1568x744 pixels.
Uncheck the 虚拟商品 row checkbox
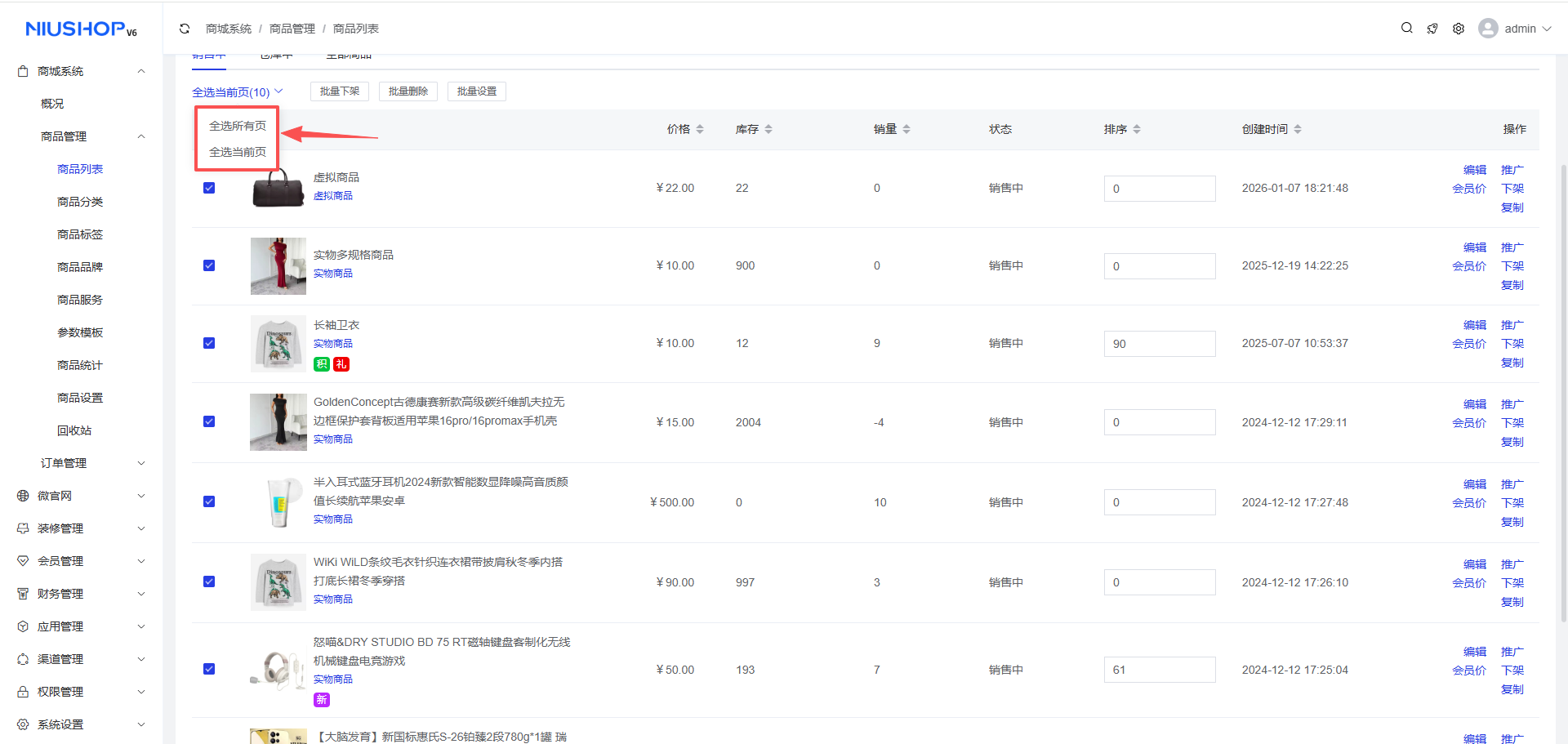pyautogui.click(x=209, y=188)
